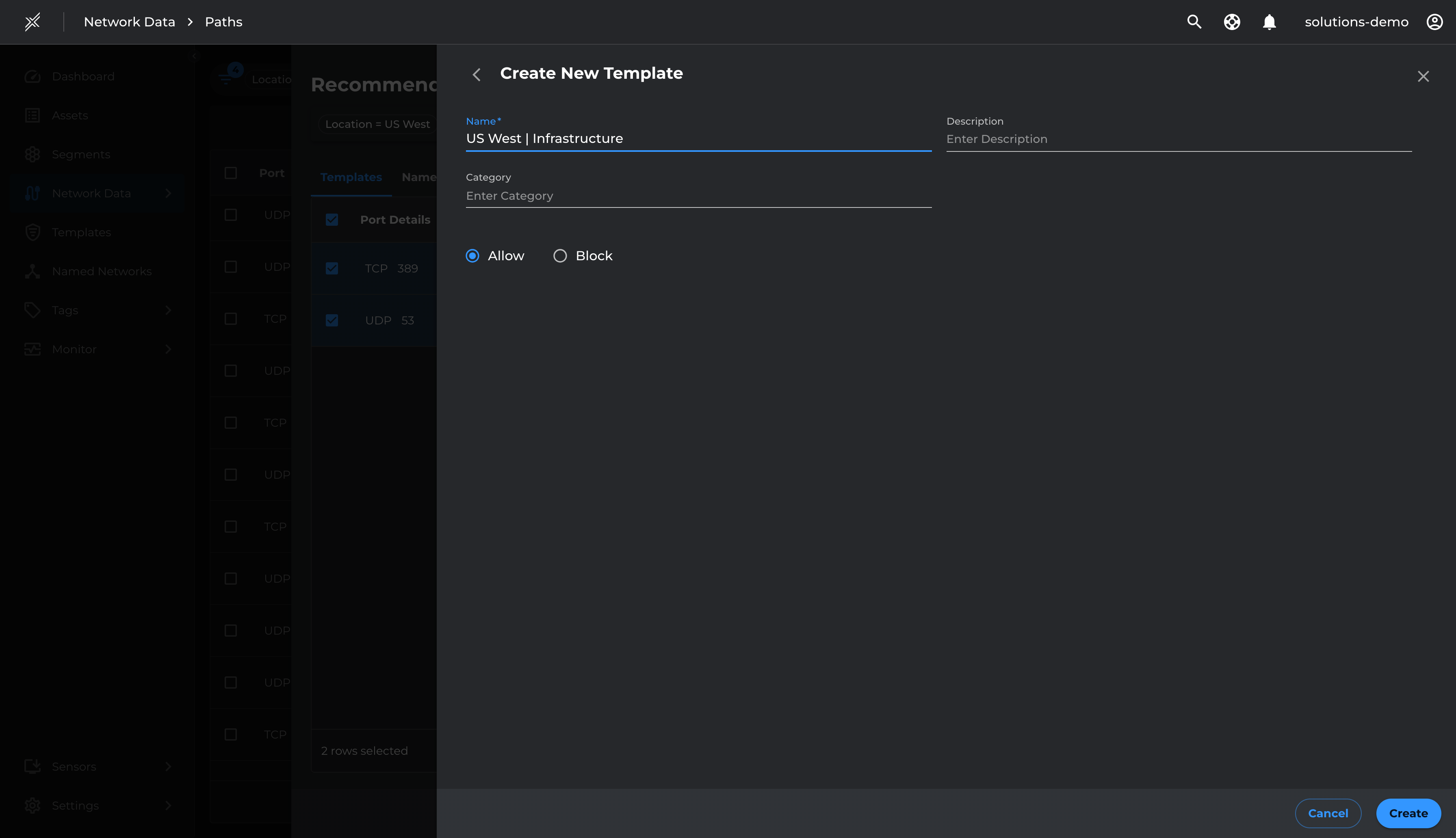Viewport: 1456px width, 838px height.
Task: Switch to the Templates tab
Action: [351, 177]
